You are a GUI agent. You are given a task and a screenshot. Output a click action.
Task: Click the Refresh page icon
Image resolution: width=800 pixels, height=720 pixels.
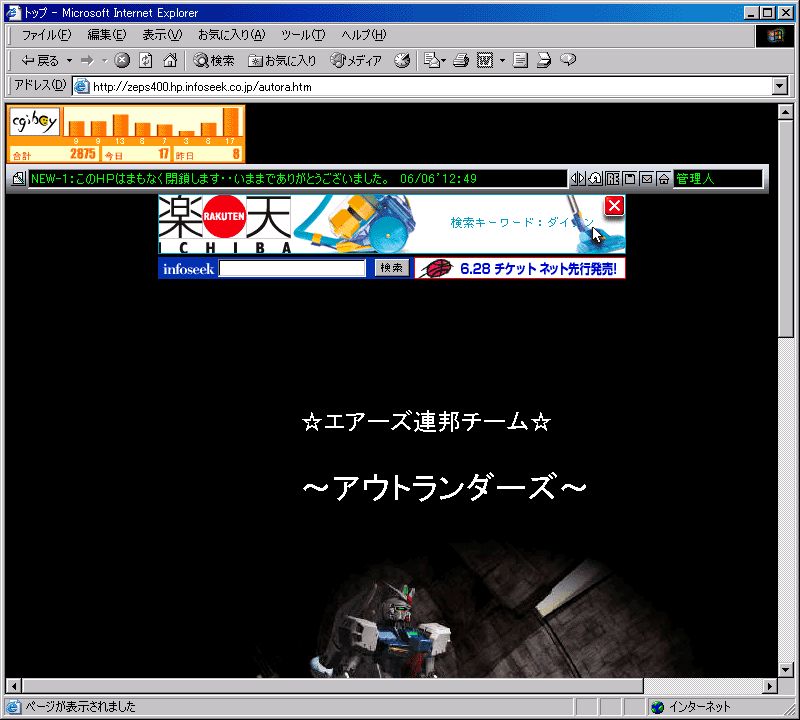coord(146,61)
